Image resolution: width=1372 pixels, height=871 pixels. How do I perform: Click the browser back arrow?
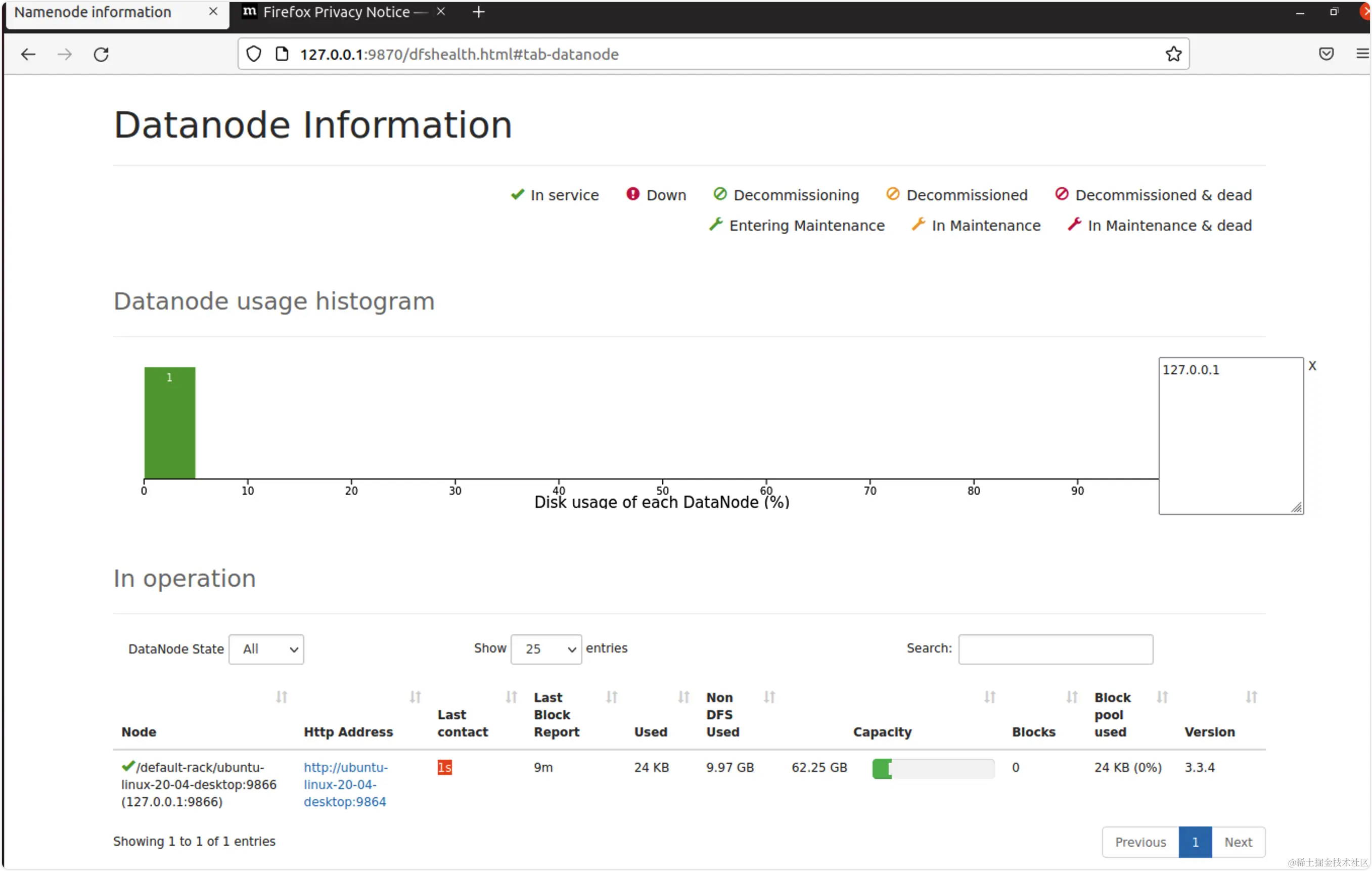coord(28,54)
